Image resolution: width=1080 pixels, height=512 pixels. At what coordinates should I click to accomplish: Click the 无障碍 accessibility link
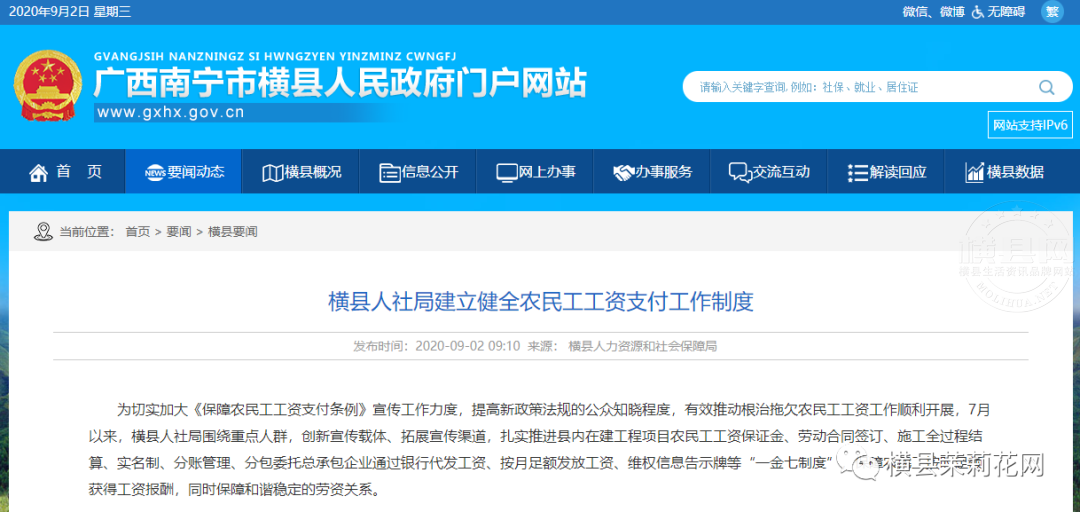click(1006, 12)
